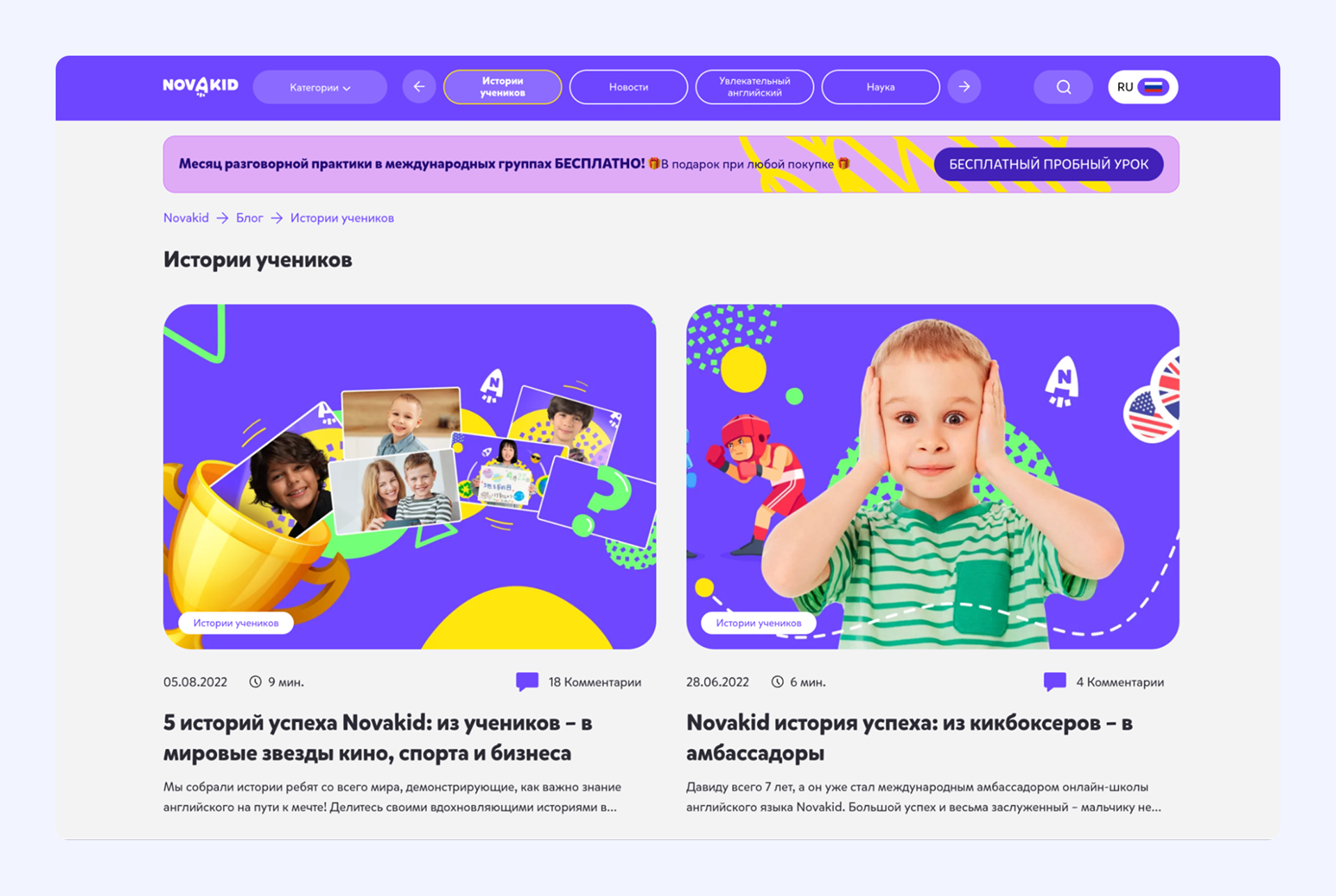Click the БЕСПЛАТНЫЙ ПРОБНЫЙ УРОК button
1336x896 pixels.
[x=1049, y=164]
